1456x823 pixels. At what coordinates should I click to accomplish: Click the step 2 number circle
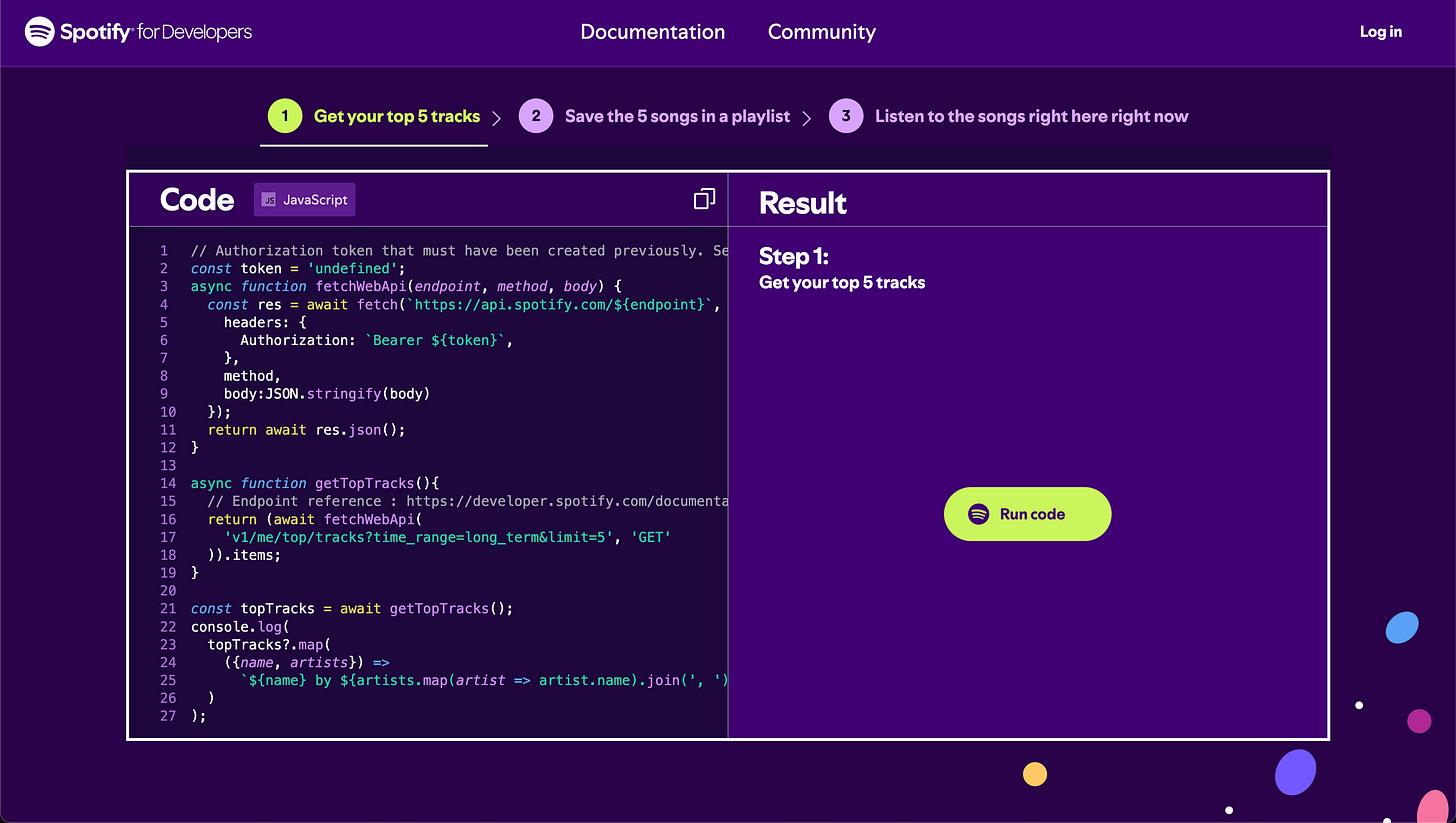pos(536,116)
